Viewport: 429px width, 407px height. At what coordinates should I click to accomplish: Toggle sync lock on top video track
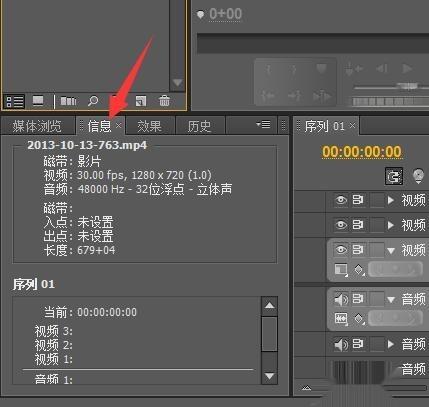tap(358, 200)
